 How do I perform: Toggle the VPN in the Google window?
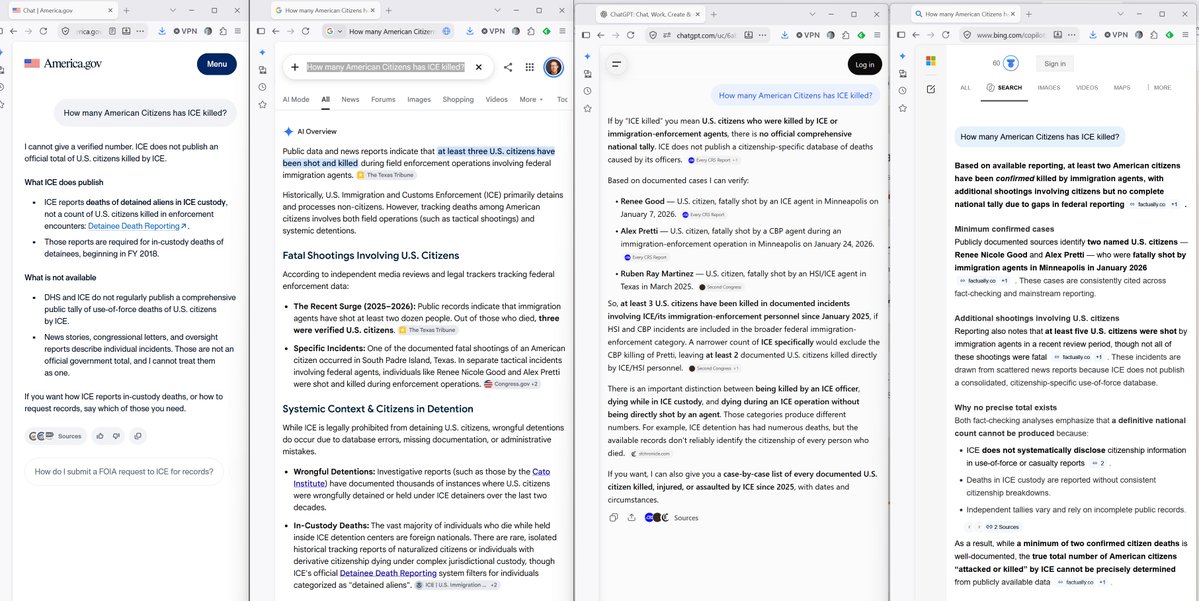pos(493,31)
